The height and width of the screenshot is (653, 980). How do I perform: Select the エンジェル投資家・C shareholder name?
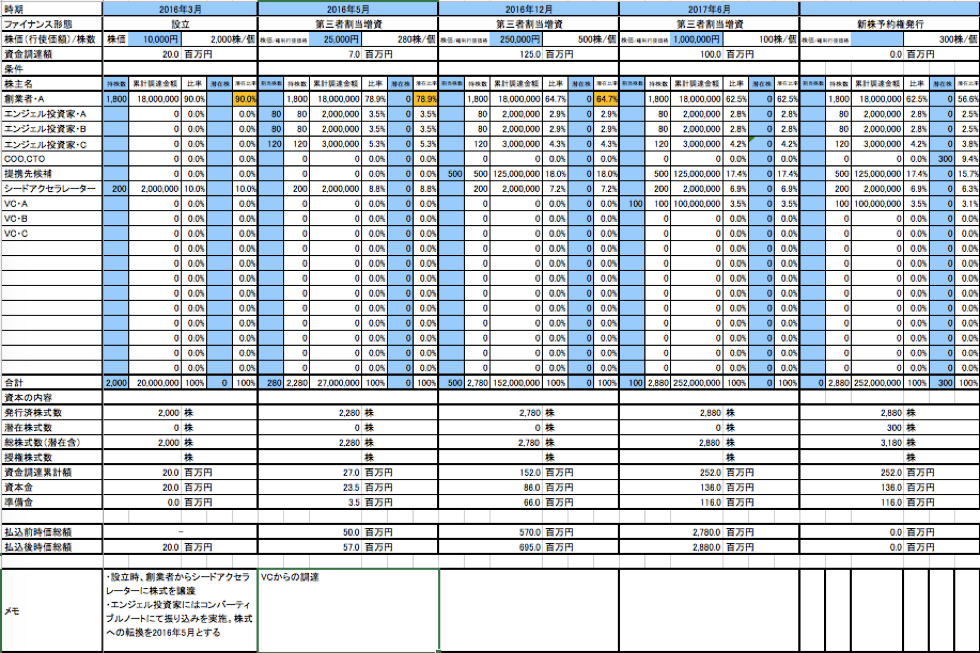(x=52, y=144)
